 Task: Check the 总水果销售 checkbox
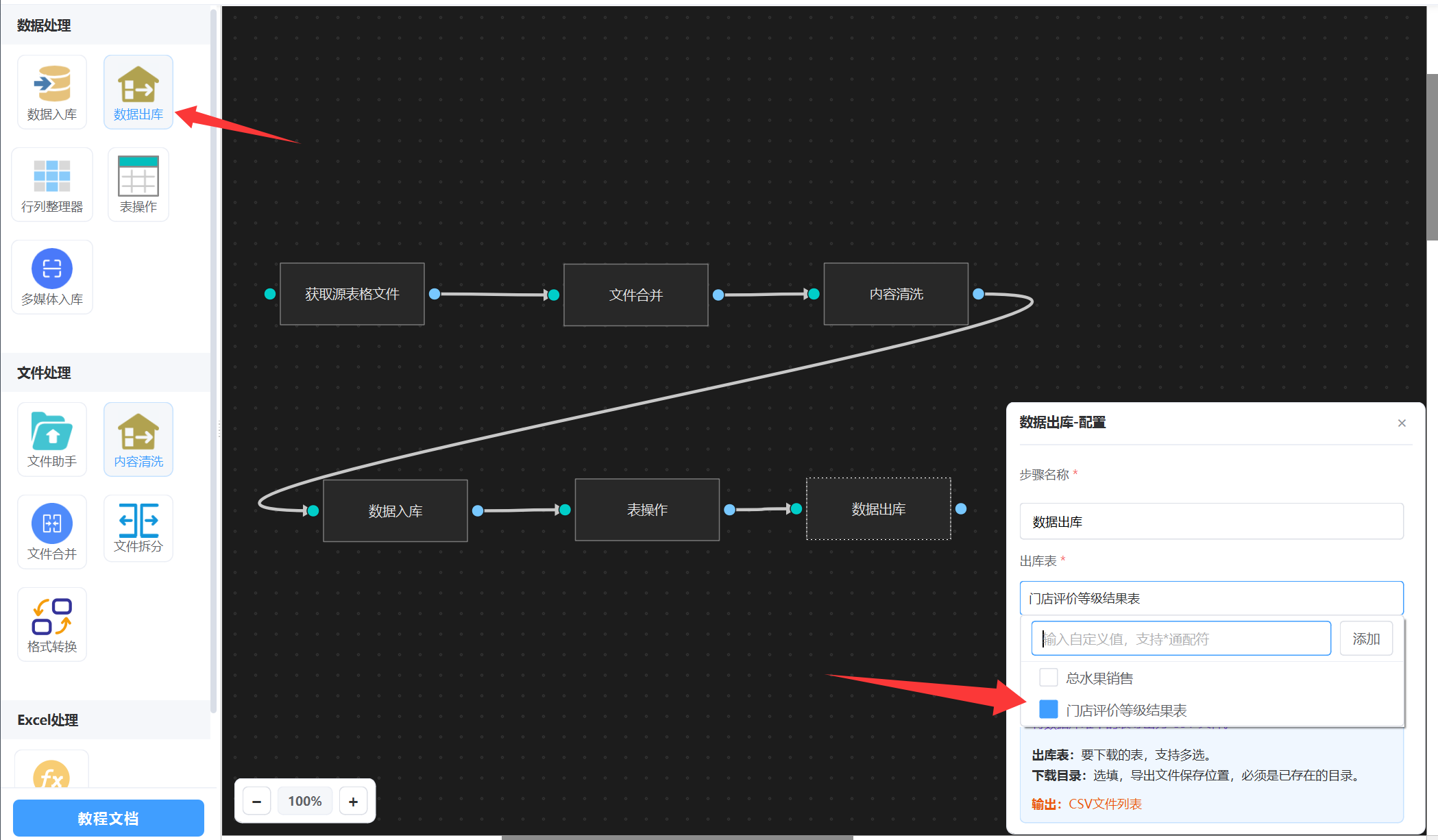[x=1048, y=678]
